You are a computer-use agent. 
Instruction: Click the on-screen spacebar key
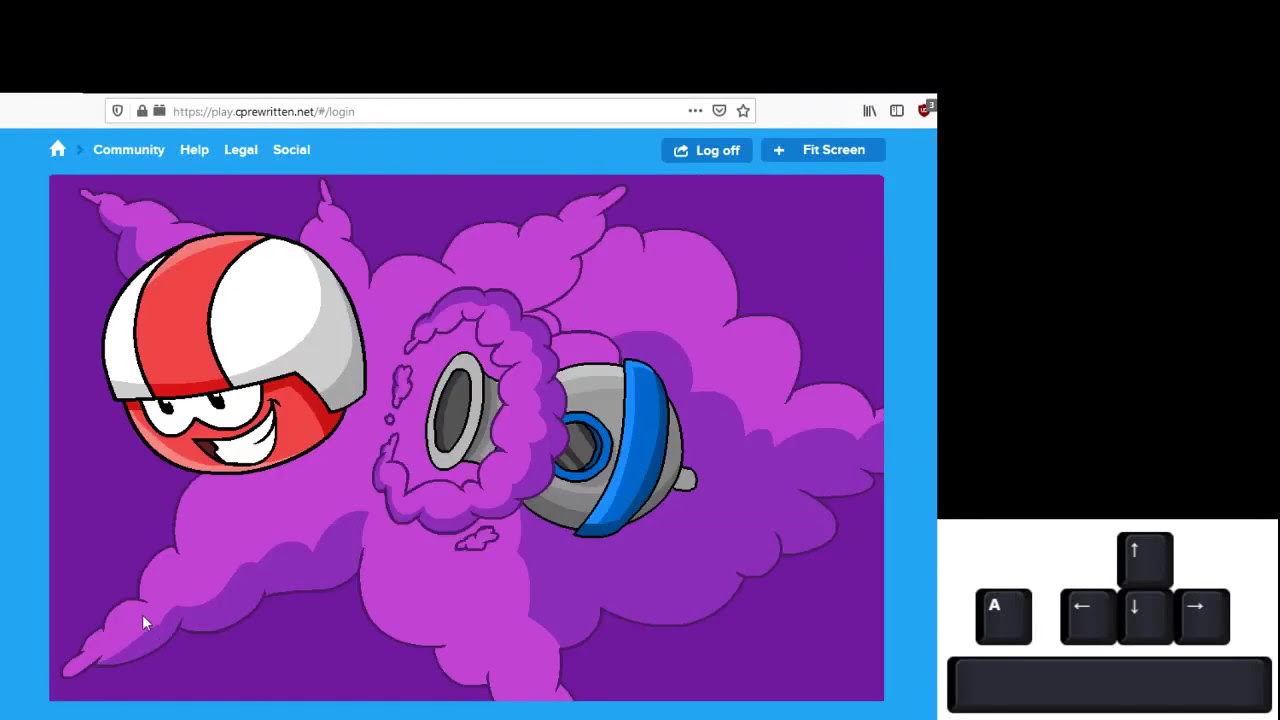[x=1109, y=685]
